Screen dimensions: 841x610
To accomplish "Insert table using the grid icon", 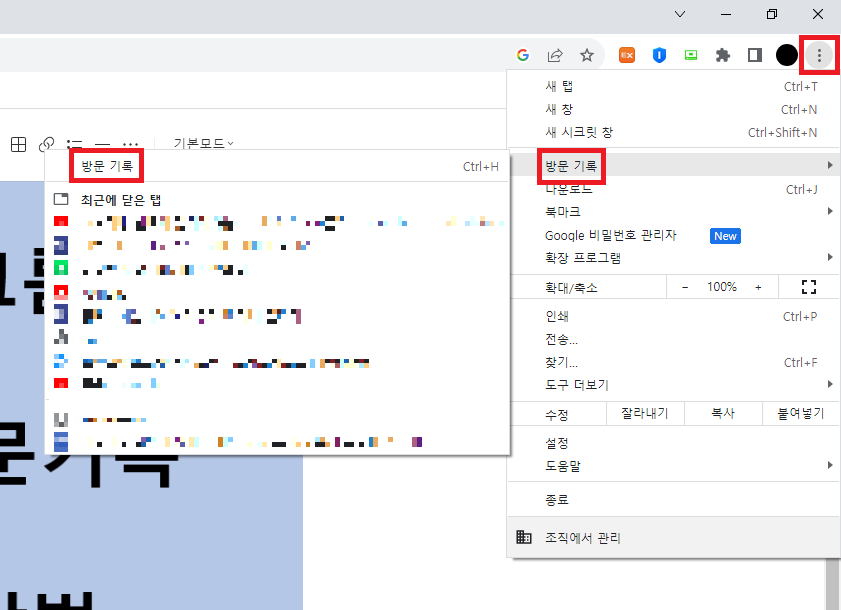I will 18,144.
